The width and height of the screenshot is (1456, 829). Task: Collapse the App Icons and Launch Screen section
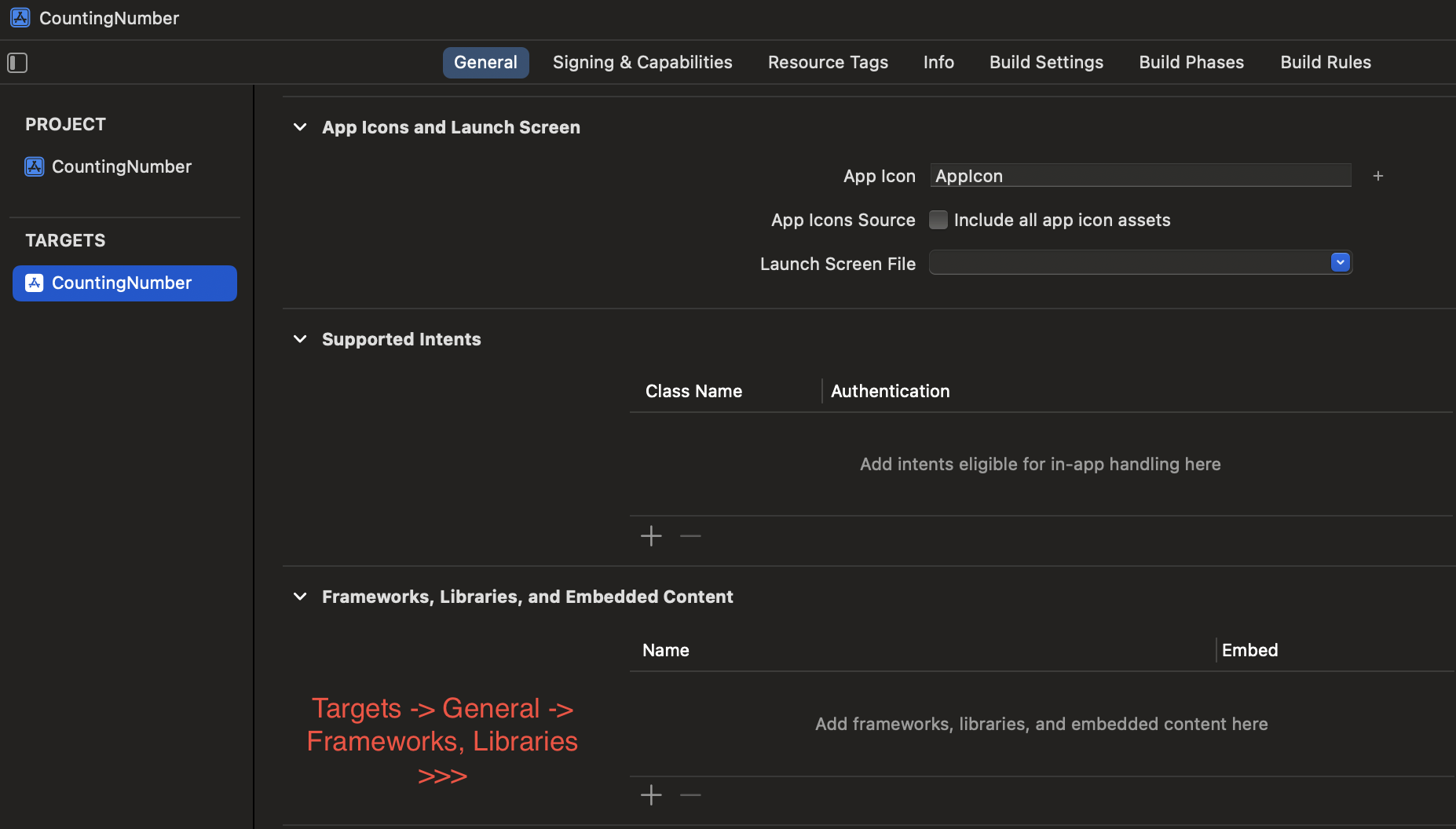tap(300, 127)
